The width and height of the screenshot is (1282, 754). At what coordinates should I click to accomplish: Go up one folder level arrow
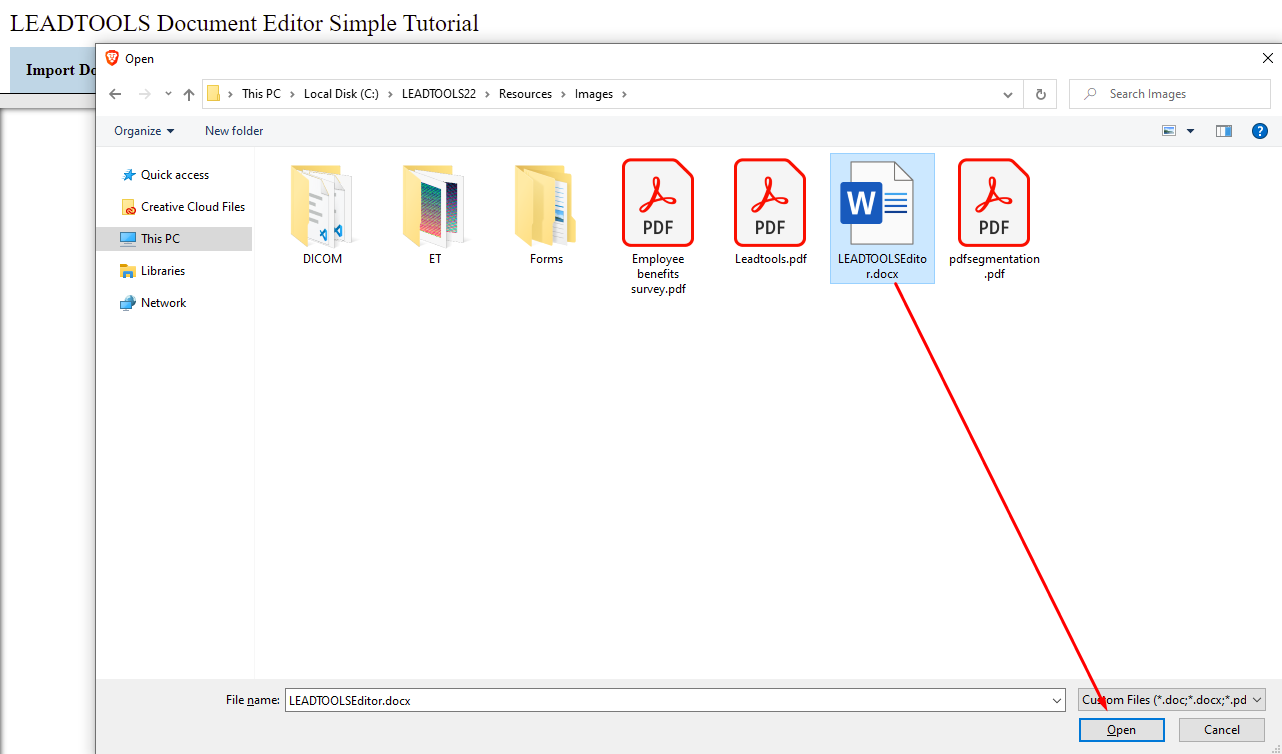pos(189,94)
